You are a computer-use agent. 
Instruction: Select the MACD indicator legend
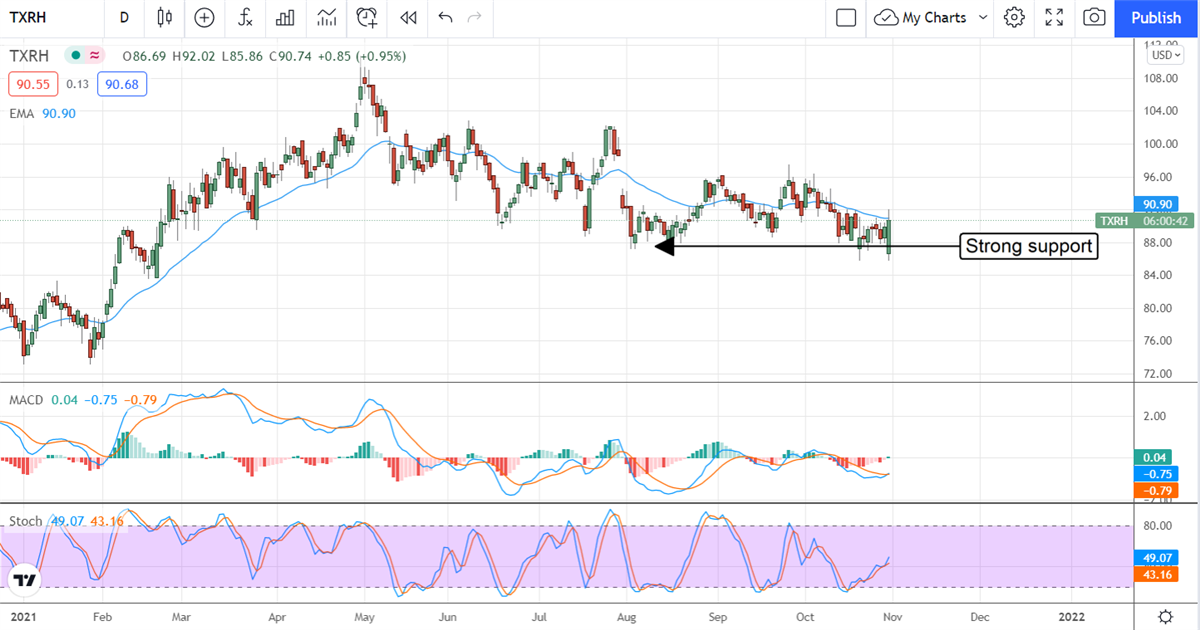(25, 400)
